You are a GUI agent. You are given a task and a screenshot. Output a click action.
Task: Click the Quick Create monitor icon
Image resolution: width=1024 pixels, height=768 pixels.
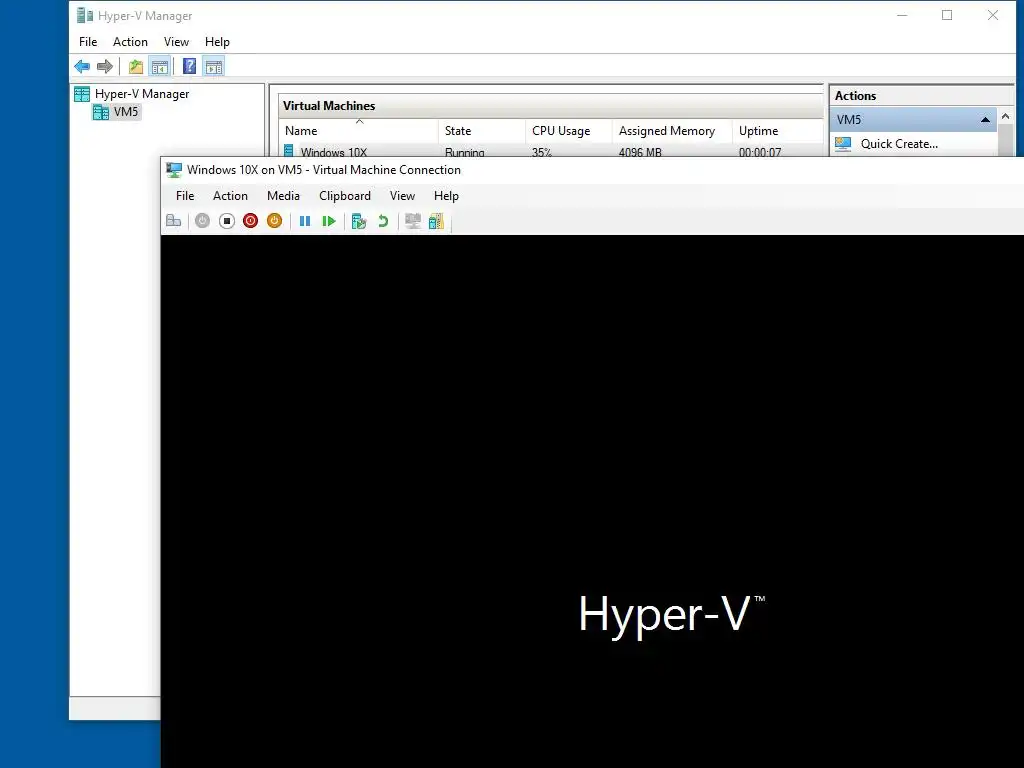click(843, 144)
